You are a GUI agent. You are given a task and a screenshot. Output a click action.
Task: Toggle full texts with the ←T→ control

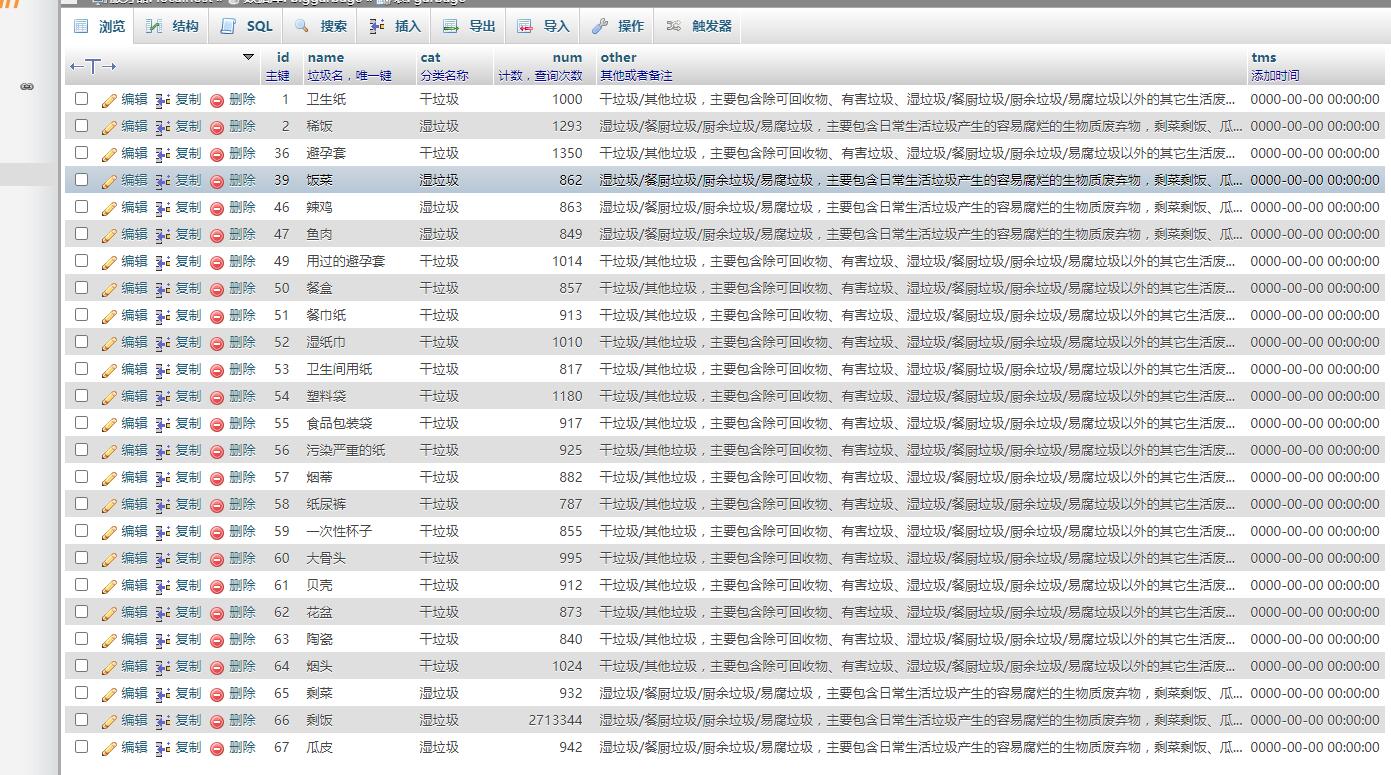92,66
